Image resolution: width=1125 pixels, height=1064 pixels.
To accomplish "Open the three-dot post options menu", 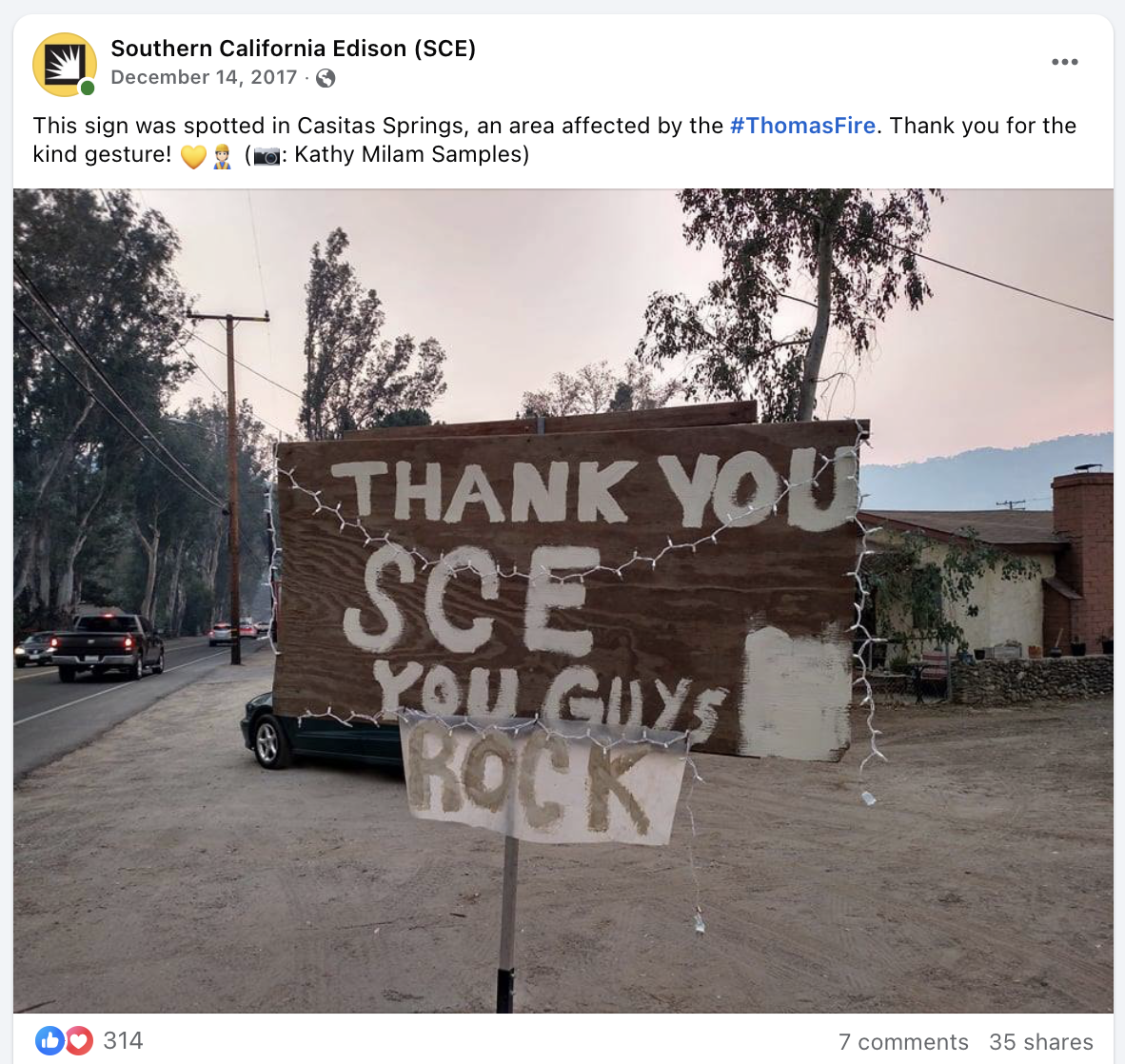I will coord(1064,62).
